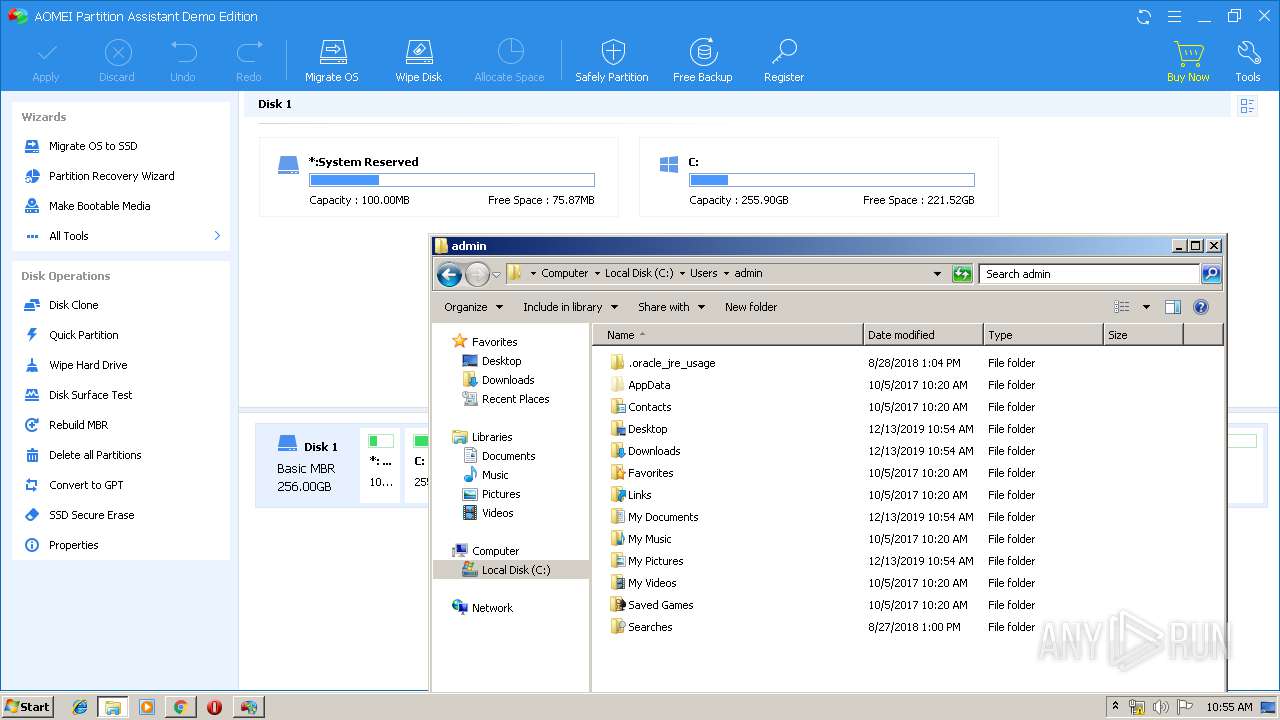Image resolution: width=1280 pixels, height=720 pixels.
Task: Select Wipe Hard Drive operation
Action: (88, 365)
